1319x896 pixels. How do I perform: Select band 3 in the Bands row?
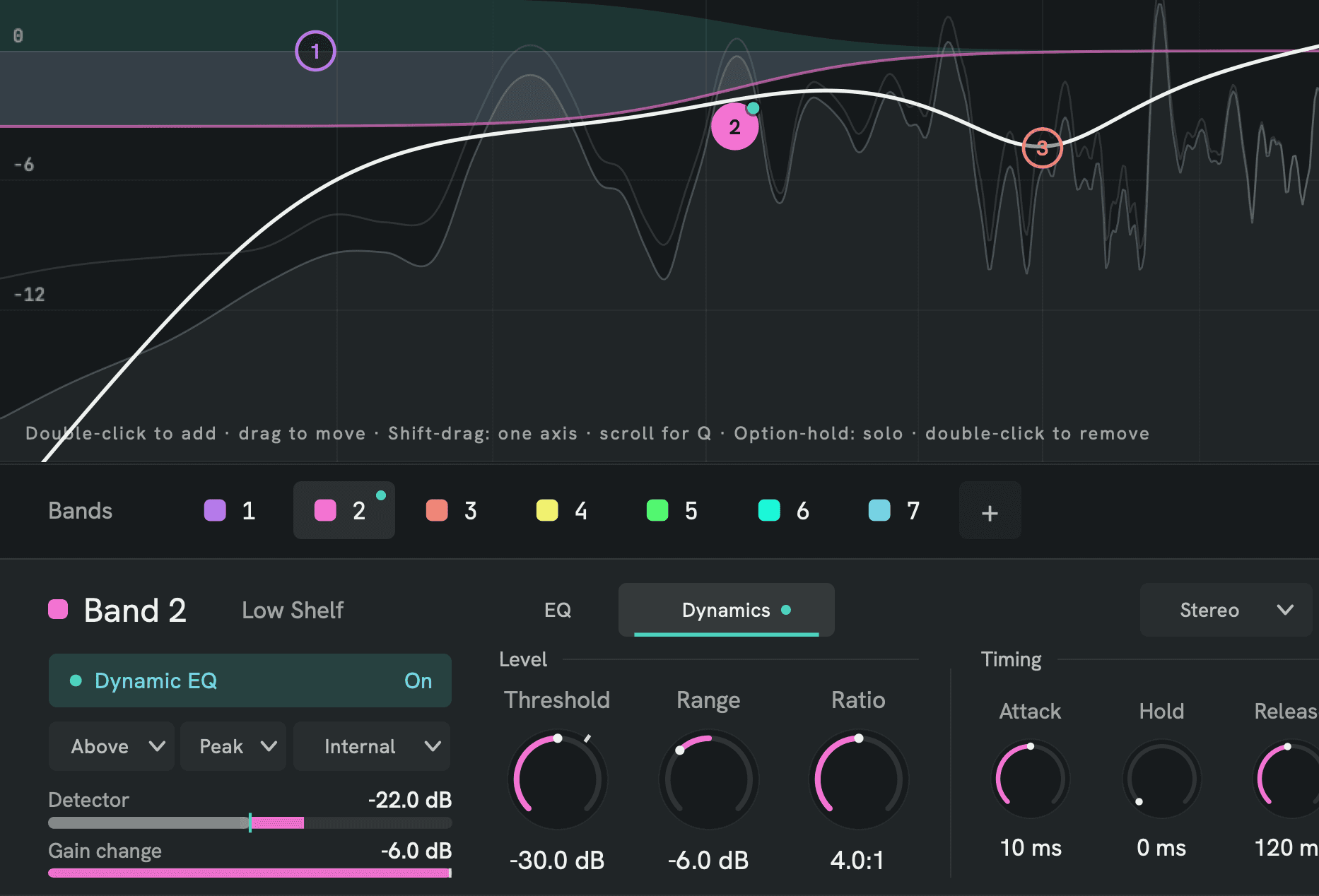click(452, 510)
